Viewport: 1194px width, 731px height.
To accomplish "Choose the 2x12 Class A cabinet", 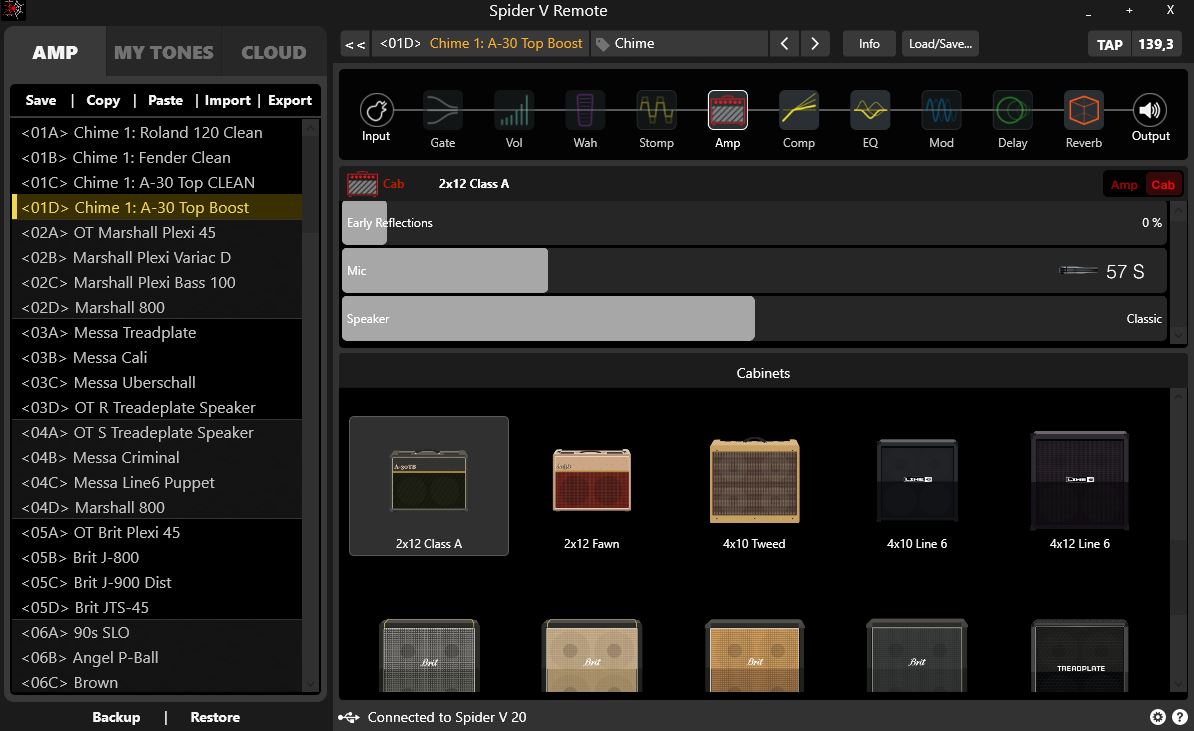I will pos(429,486).
